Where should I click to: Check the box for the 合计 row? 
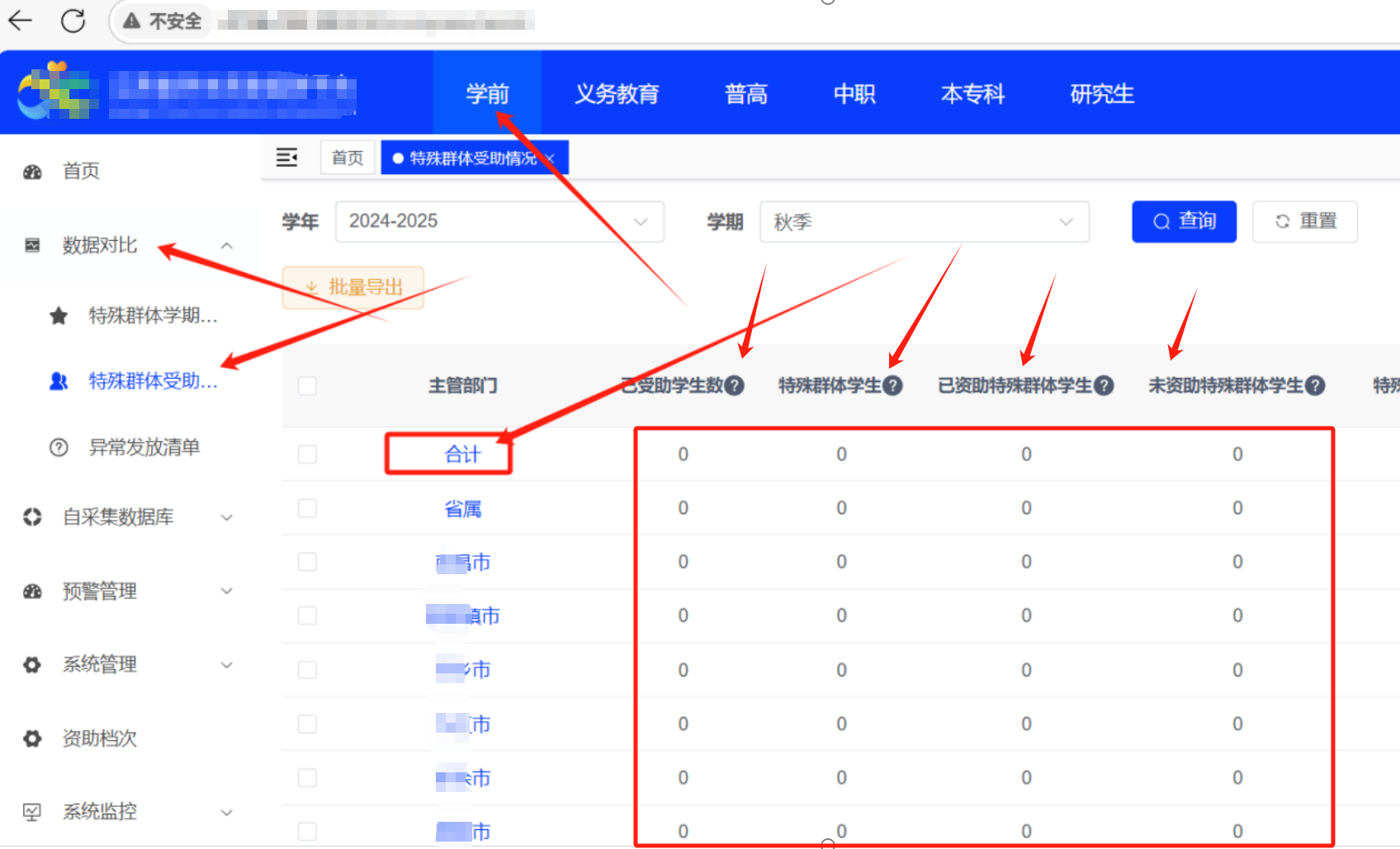(307, 455)
